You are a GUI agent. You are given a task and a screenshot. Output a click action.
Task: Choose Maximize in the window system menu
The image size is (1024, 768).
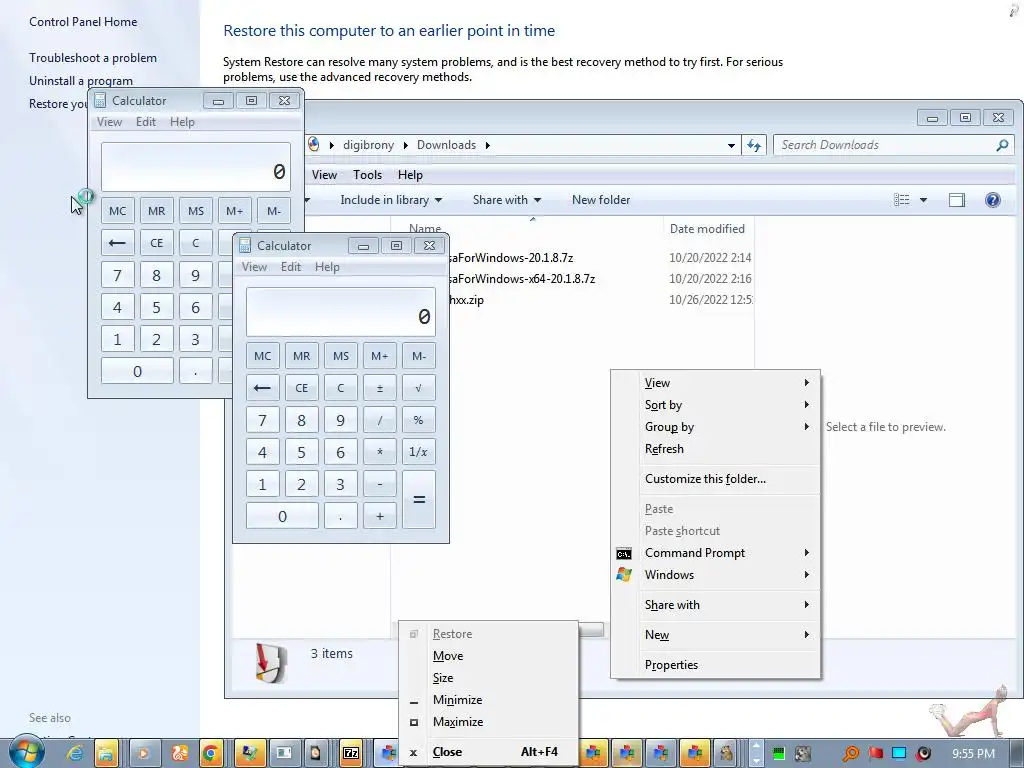488,722
